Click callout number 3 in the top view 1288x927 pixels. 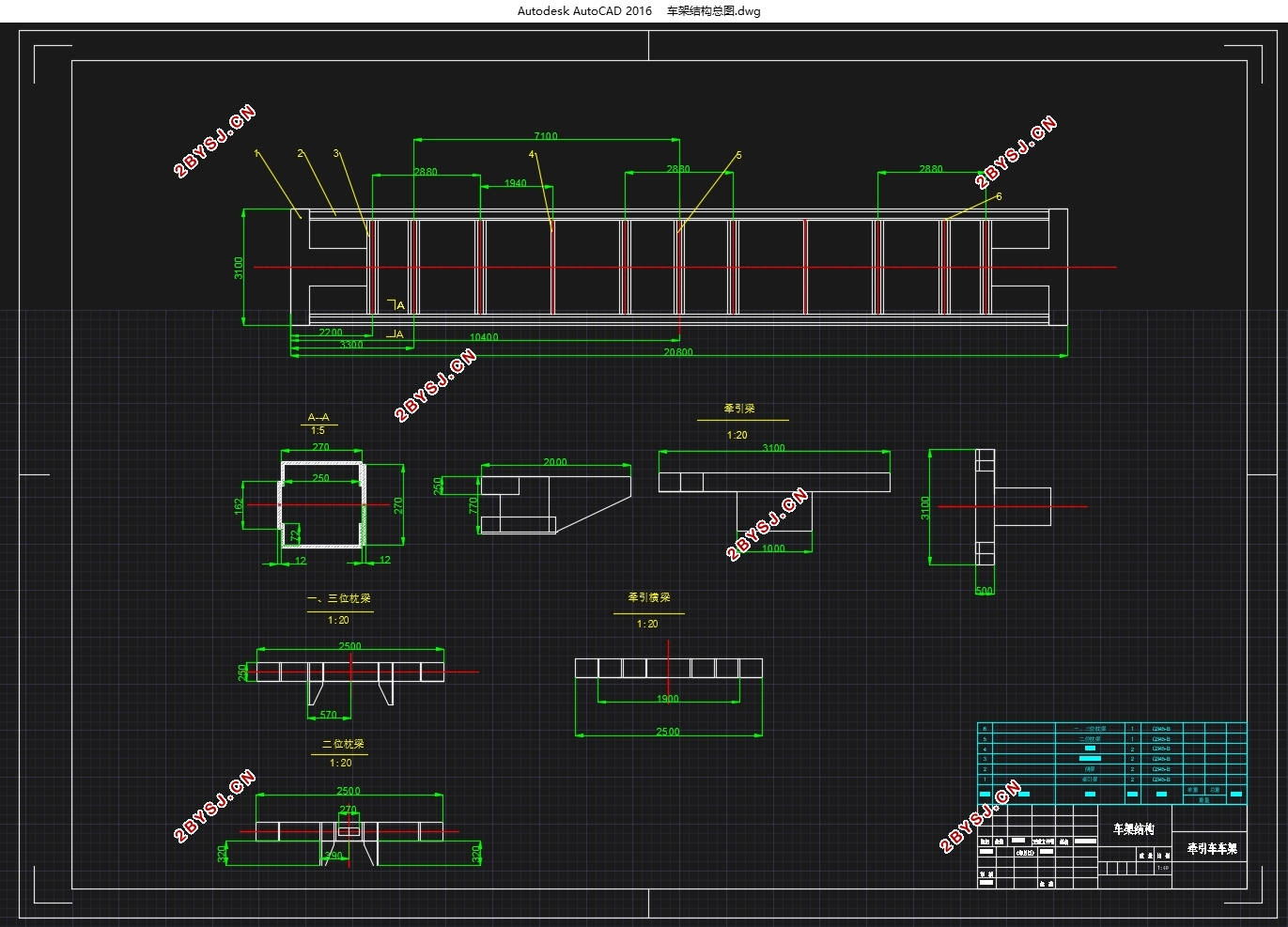tap(335, 153)
